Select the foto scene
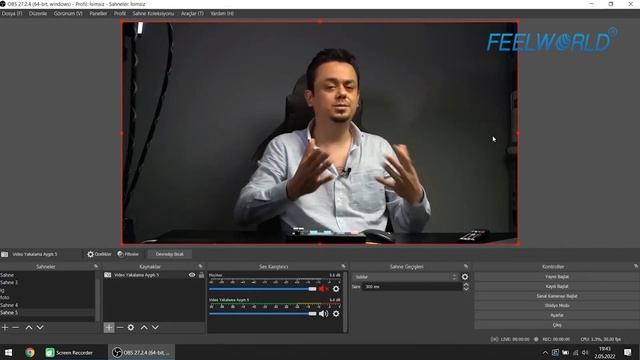The width and height of the screenshot is (640, 360). [47, 298]
